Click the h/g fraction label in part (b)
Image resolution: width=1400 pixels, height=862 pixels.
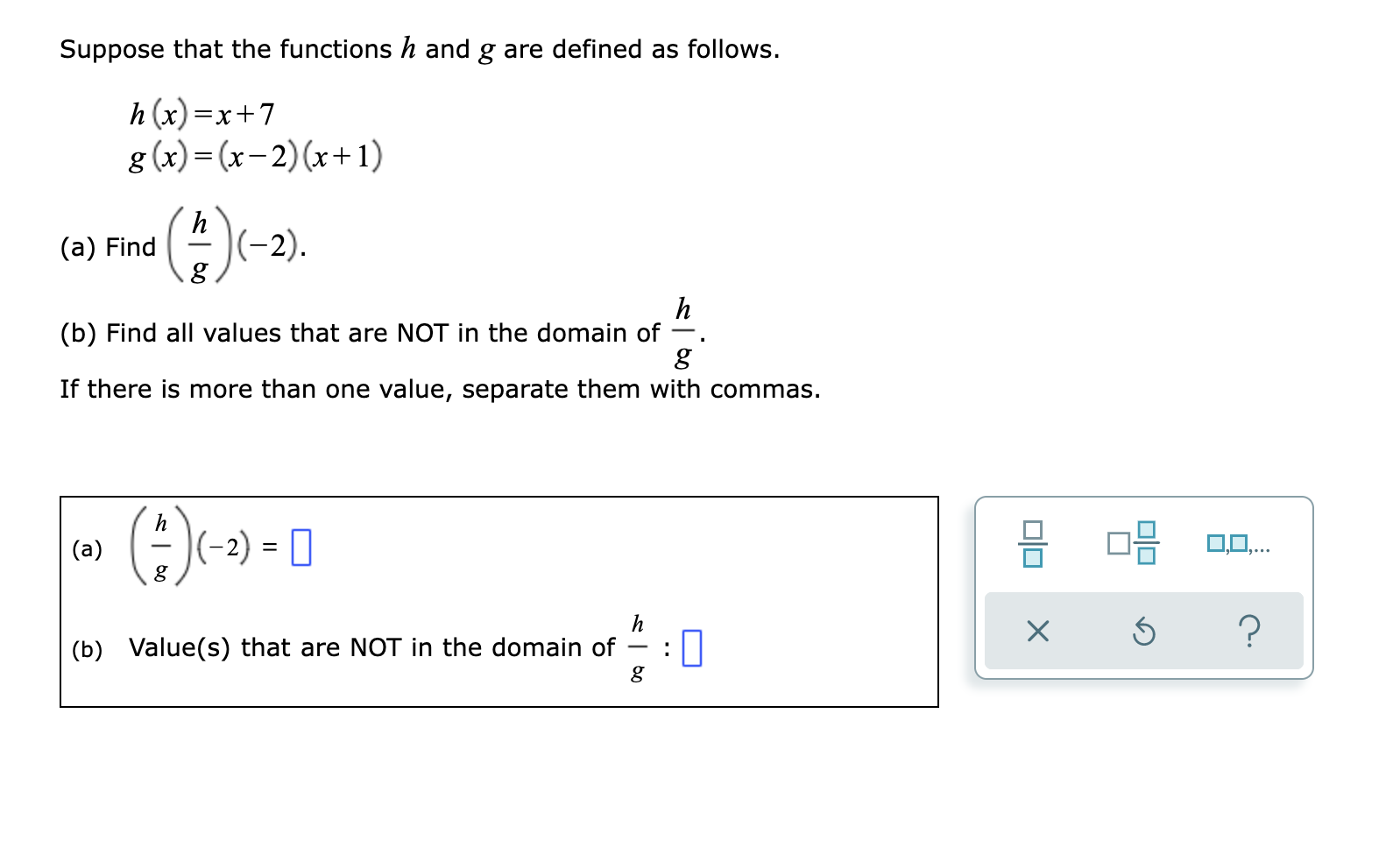pos(637,646)
